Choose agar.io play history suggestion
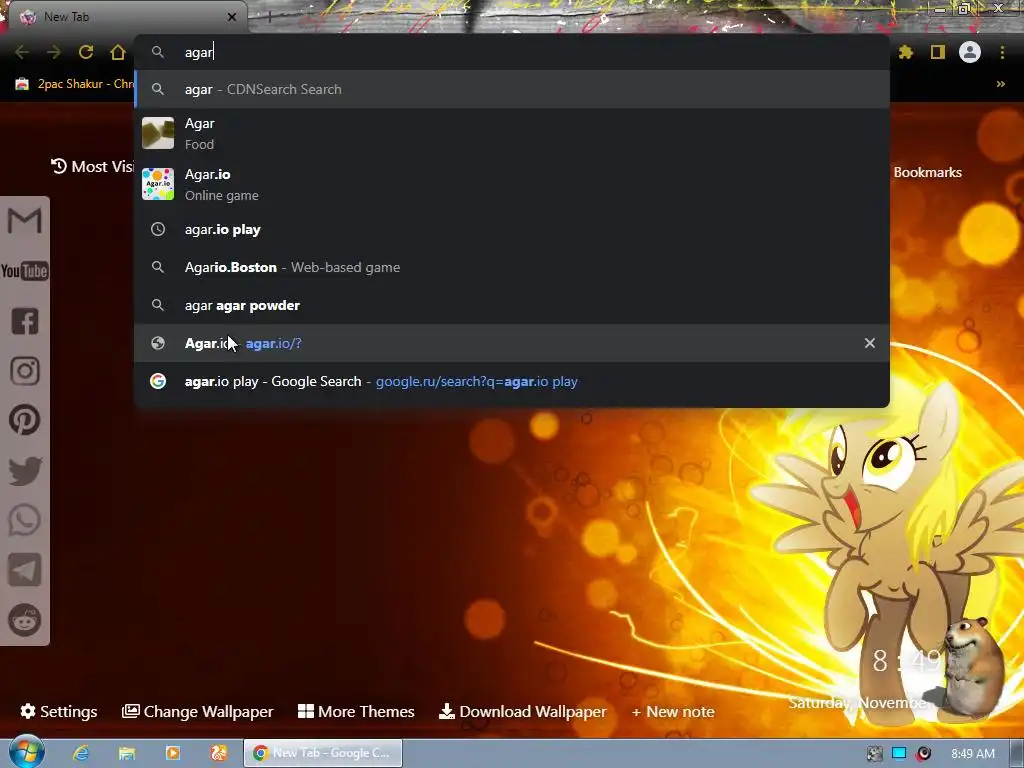Viewport: 1024px width, 768px height. pos(512,229)
